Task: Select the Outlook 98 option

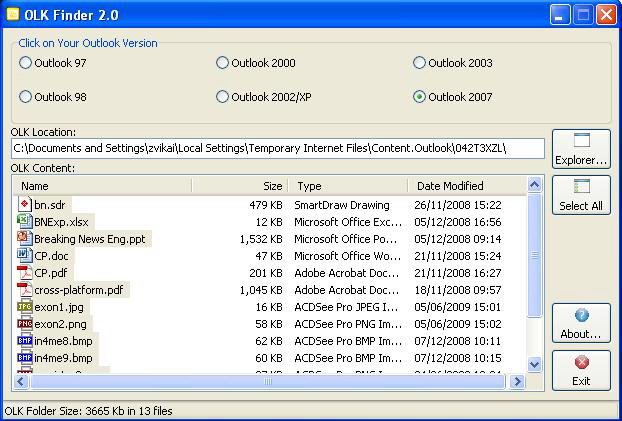Action: (25, 97)
